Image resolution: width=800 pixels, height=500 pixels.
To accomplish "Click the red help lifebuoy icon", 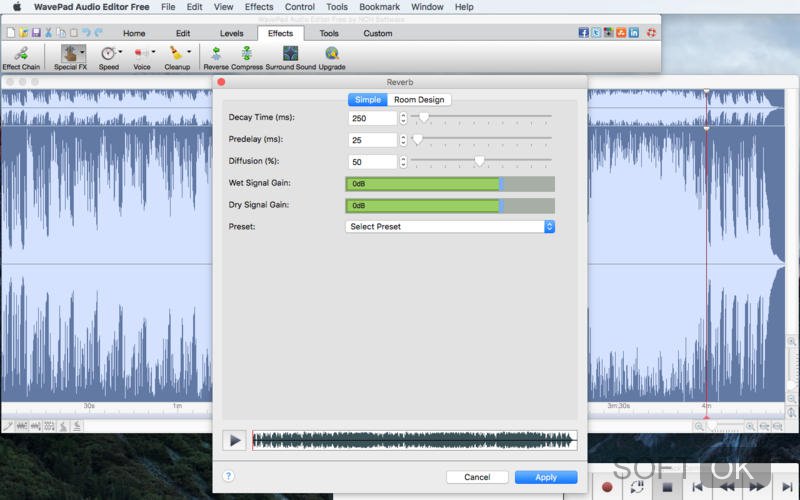I will [652, 33].
